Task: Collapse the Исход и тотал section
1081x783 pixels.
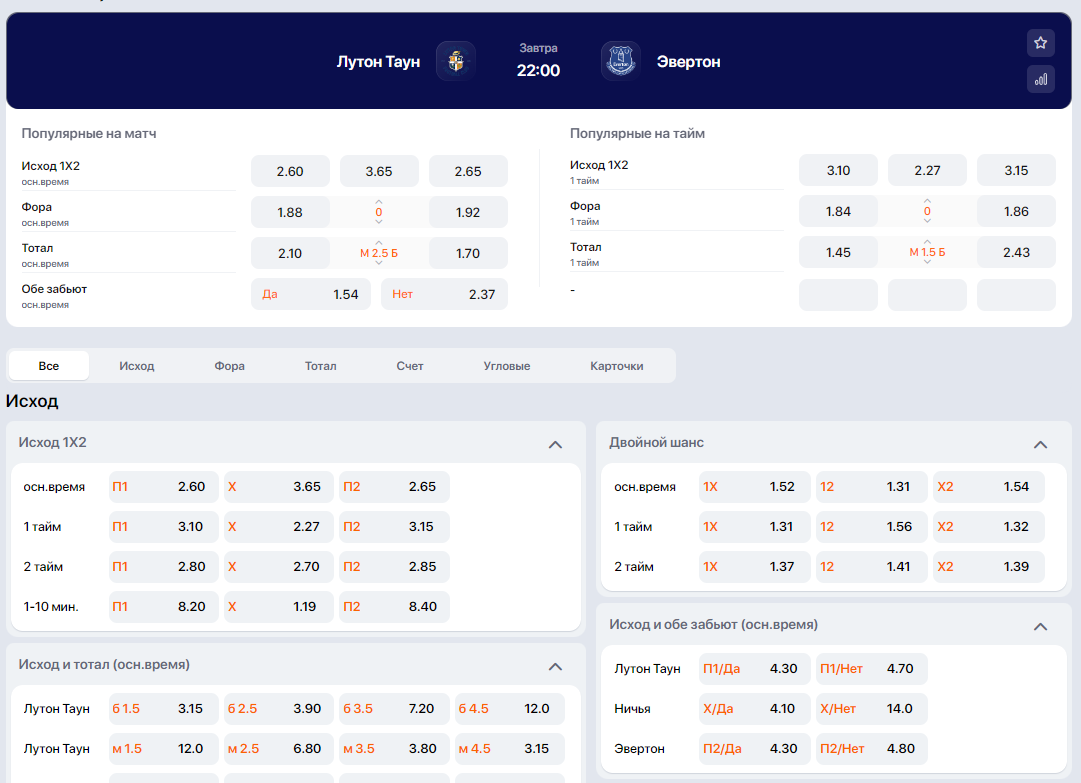Action: click(555, 666)
